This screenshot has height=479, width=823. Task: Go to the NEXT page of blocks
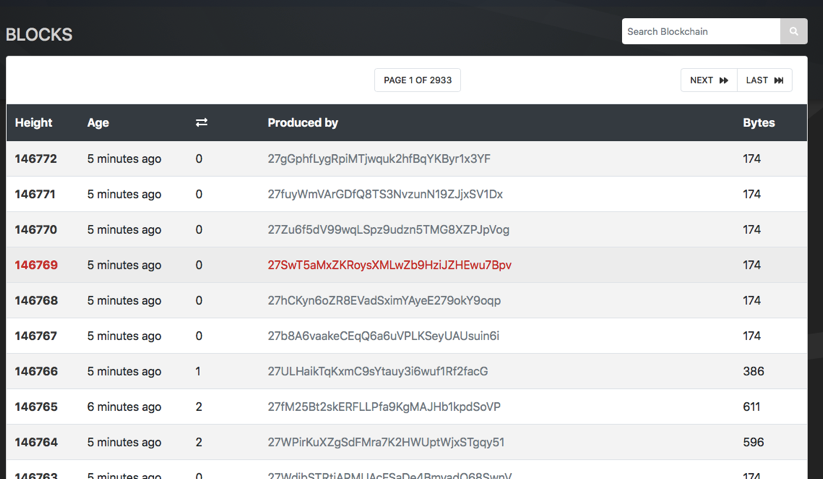tap(709, 80)
